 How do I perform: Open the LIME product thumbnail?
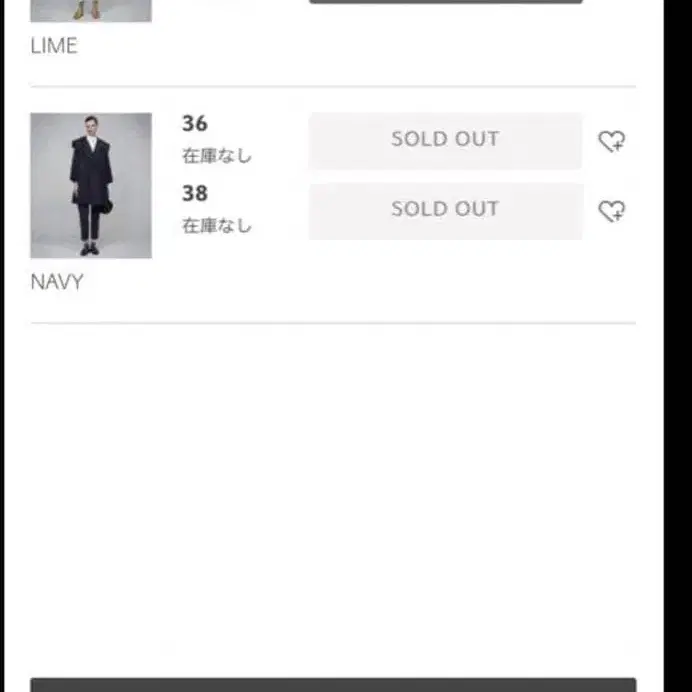tap(91, 10)
